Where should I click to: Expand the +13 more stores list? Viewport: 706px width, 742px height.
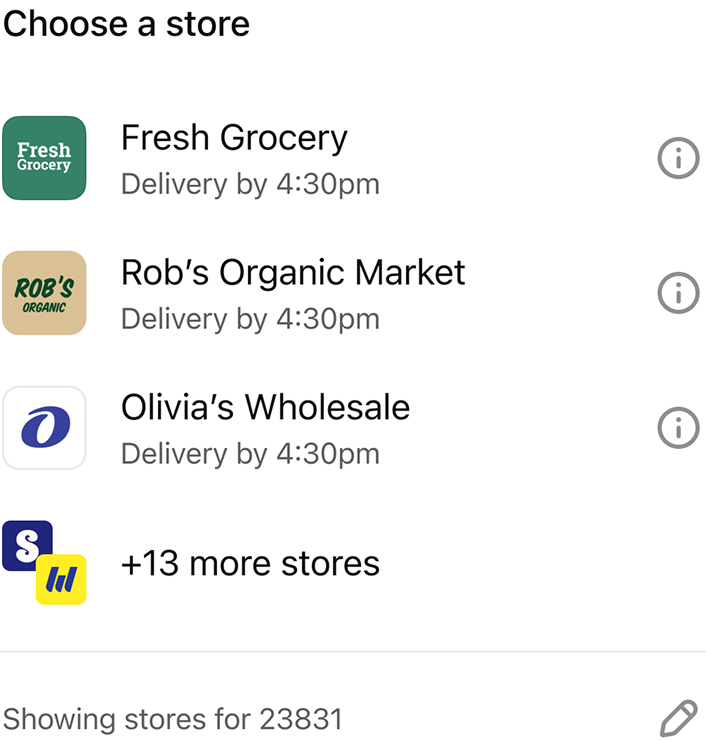[x=250, y=564]
